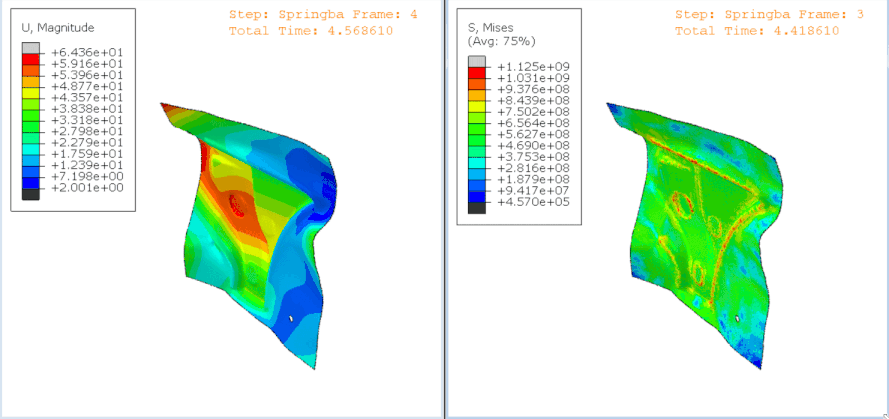889x419 pixels.
Task: Pick the bright yellow swatch in S Mises legend
Action: (477, 106)
